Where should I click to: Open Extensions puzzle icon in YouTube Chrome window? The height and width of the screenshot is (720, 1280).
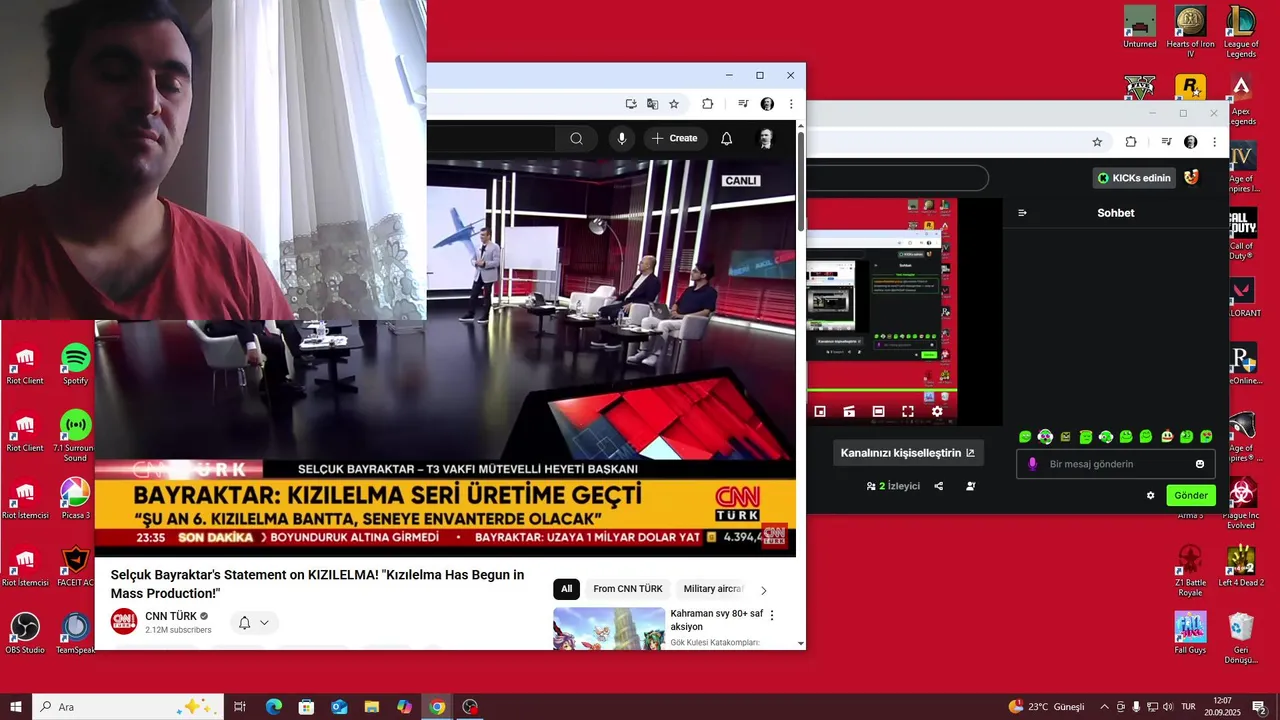coord(708,104)
